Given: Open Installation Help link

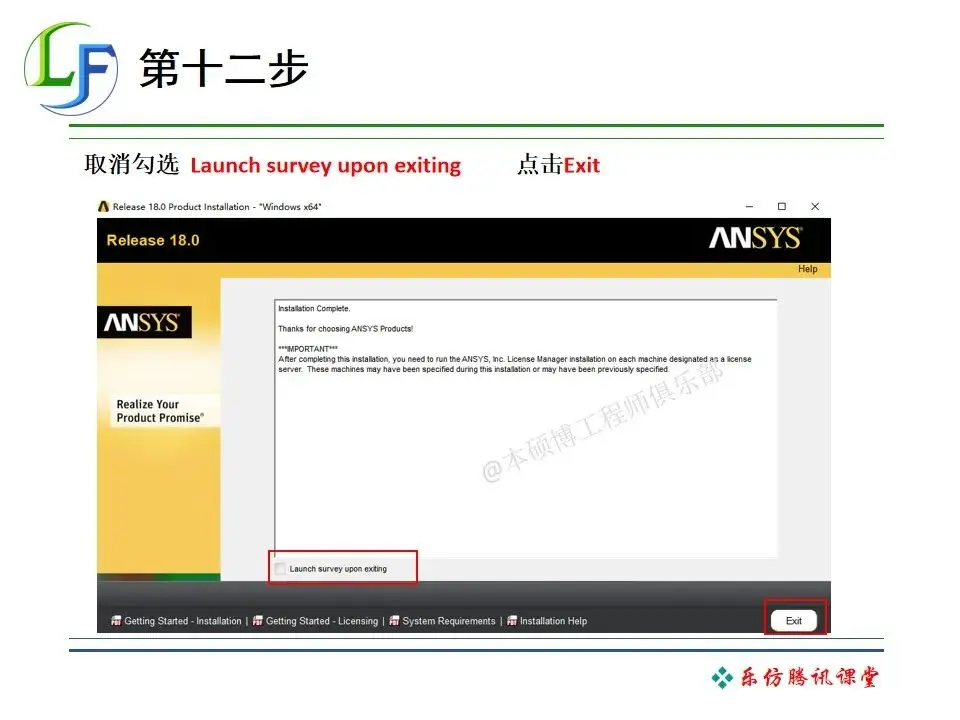Looking at the screenshot, I should pos(553,621).
